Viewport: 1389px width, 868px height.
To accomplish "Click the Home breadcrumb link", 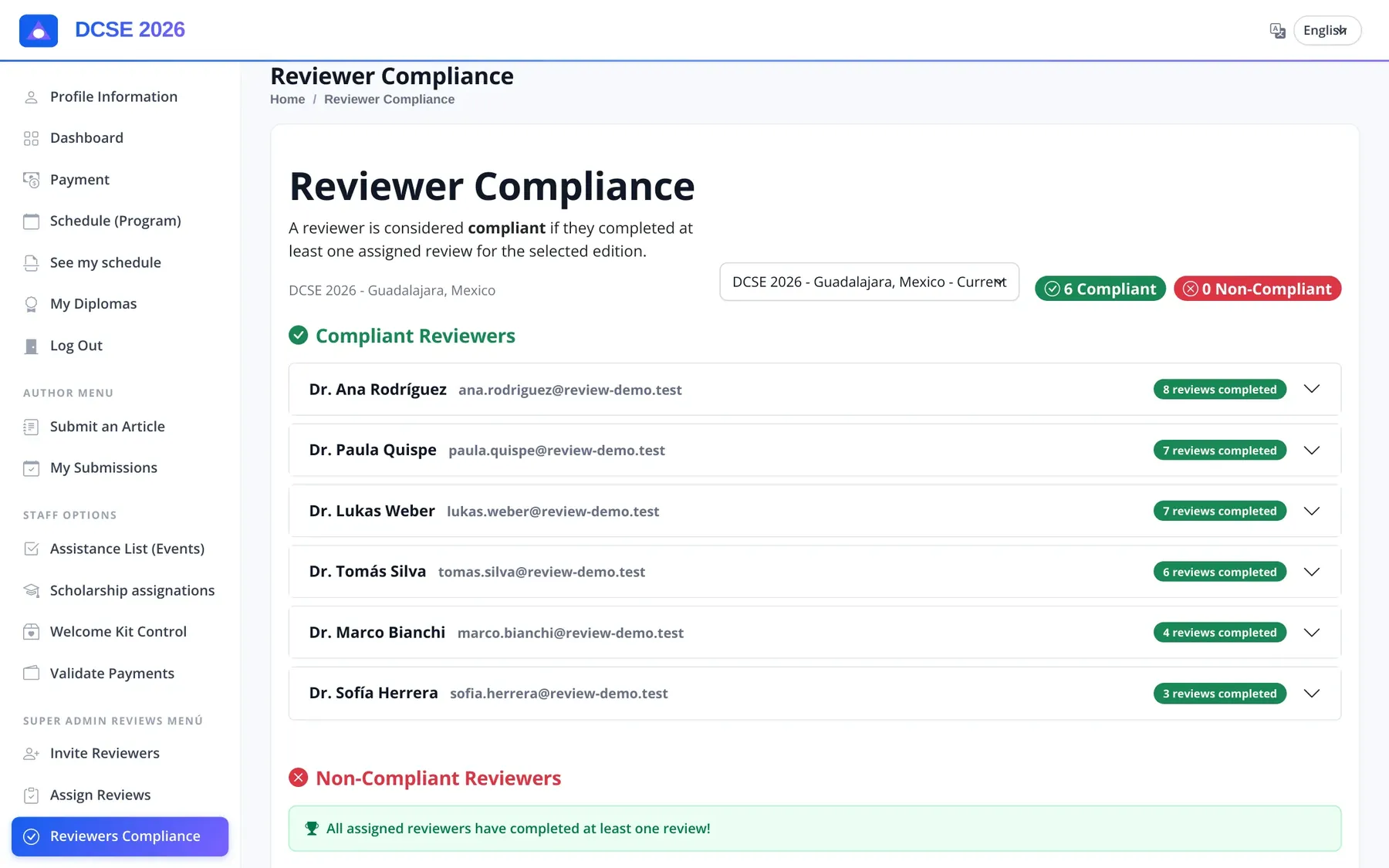I will click(287, 100).
